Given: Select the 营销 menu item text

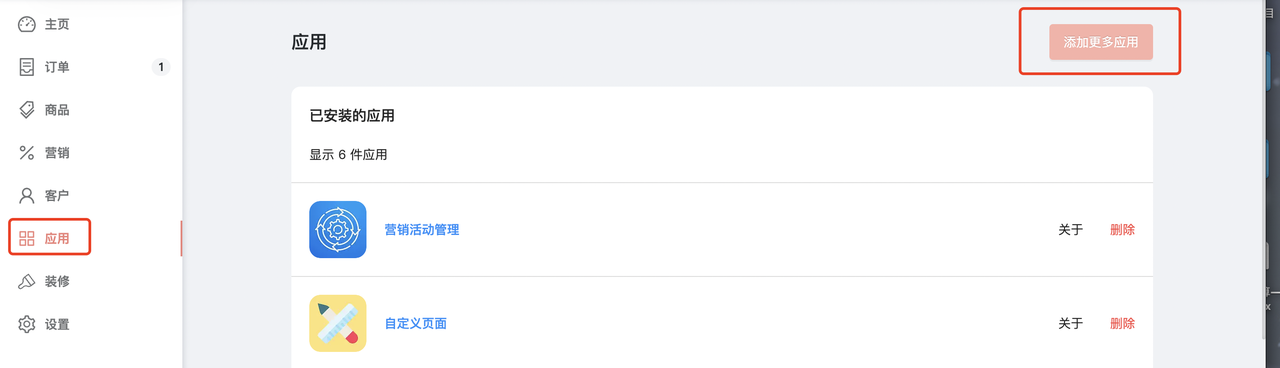Looking at the screenshot, I should click(57, 153).
